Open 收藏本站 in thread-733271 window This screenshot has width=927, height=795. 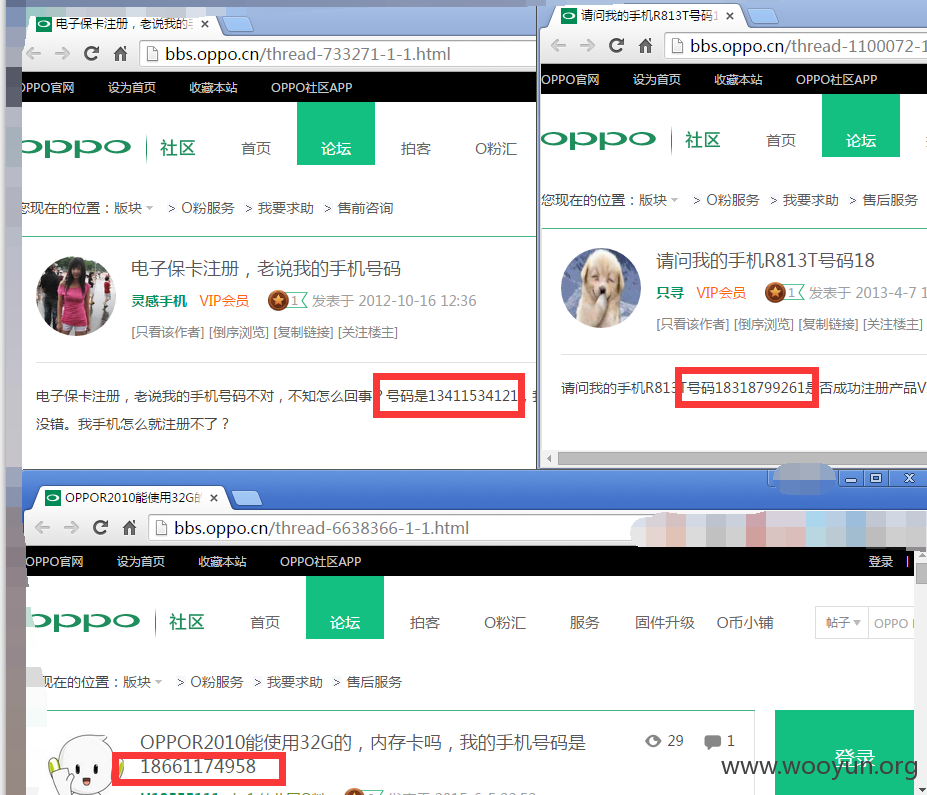pyautogui.click(x=213, y=87)
